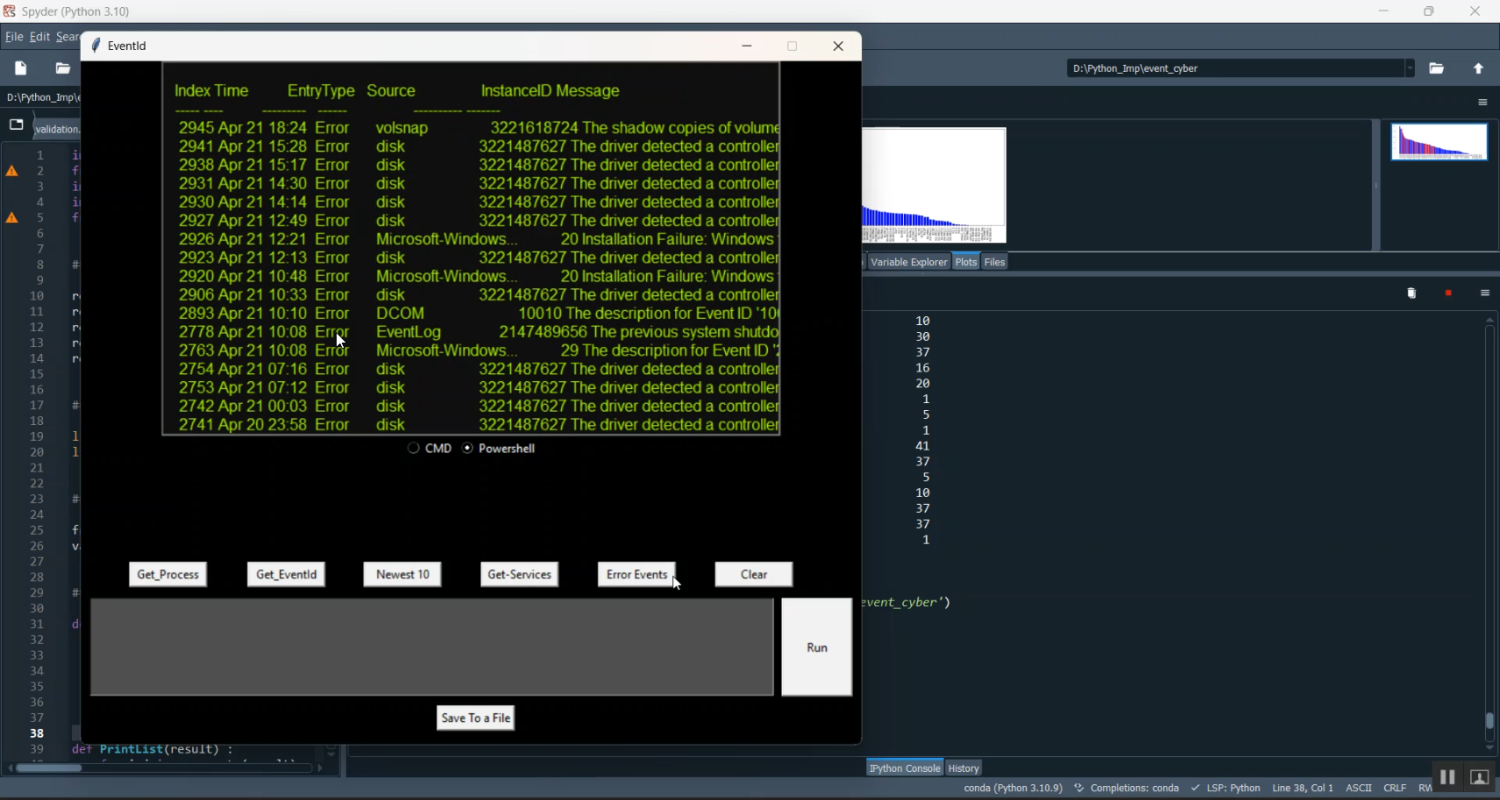Open the Plots pane options menu
This screenshot has height=800, width=1500.
[x=1483, y=102]
